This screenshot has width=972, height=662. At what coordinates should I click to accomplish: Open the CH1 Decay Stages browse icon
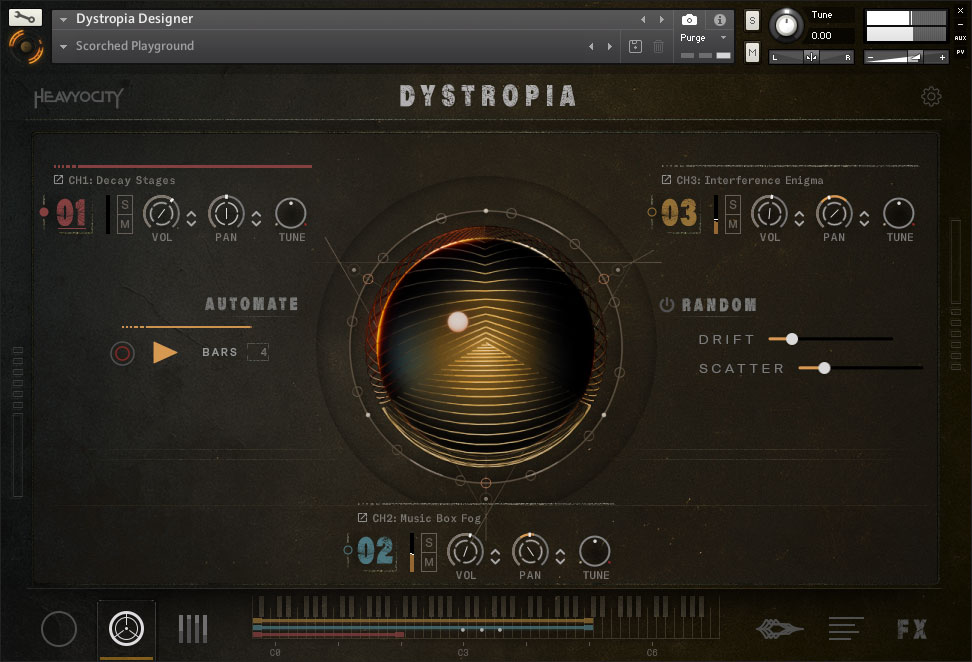tap(58, 180)
